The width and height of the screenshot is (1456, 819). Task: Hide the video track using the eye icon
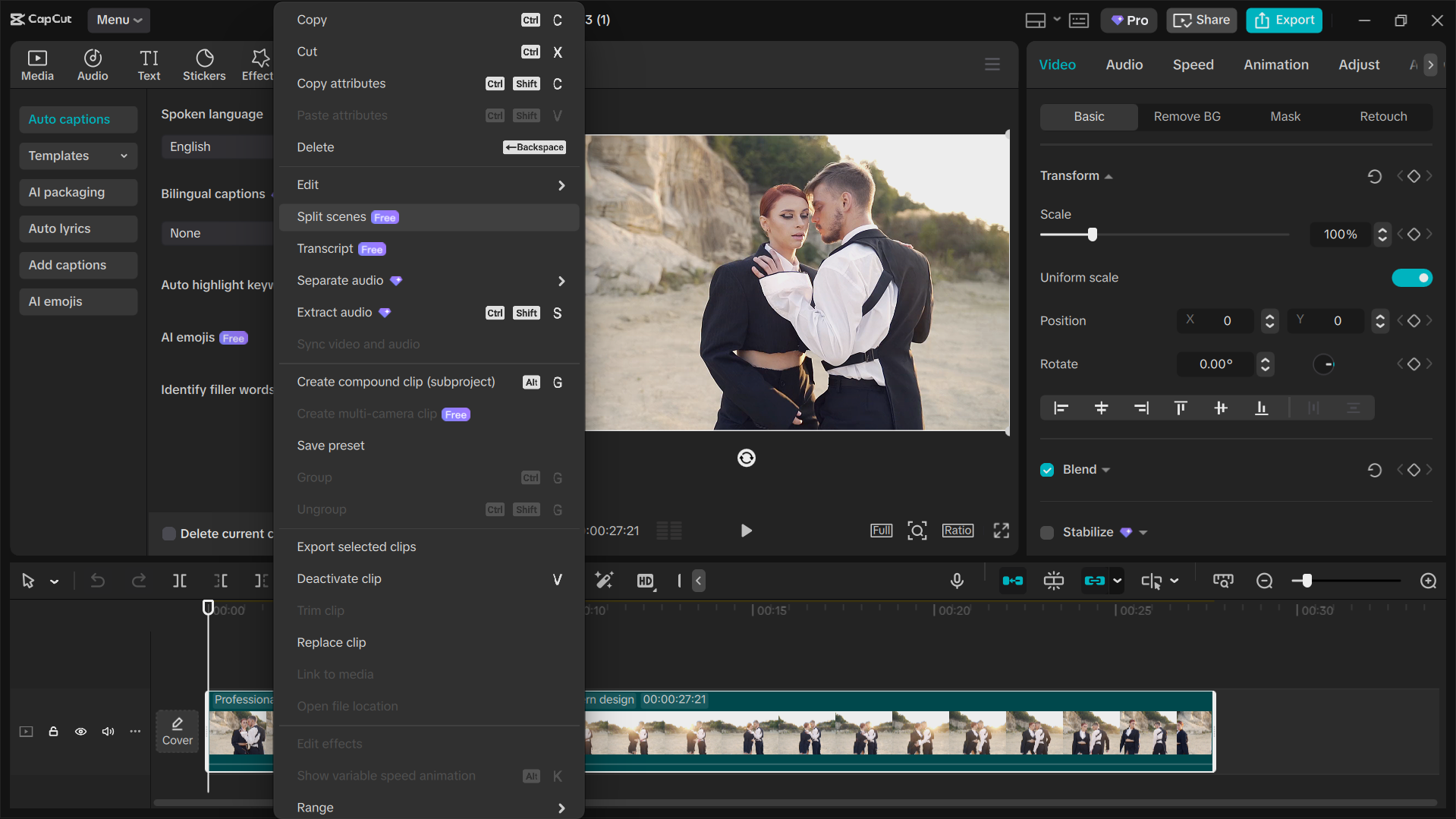(x=80, y=731)
